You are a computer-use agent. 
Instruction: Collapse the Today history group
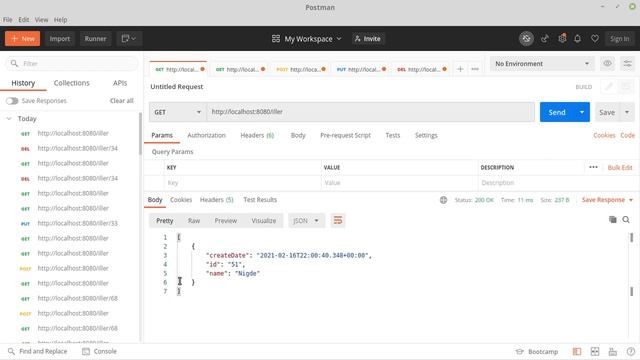(9, 119)
